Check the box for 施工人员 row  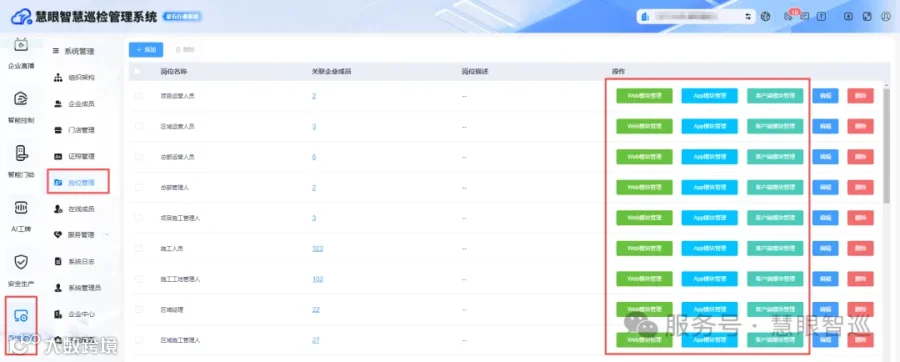tap(138, 248)
